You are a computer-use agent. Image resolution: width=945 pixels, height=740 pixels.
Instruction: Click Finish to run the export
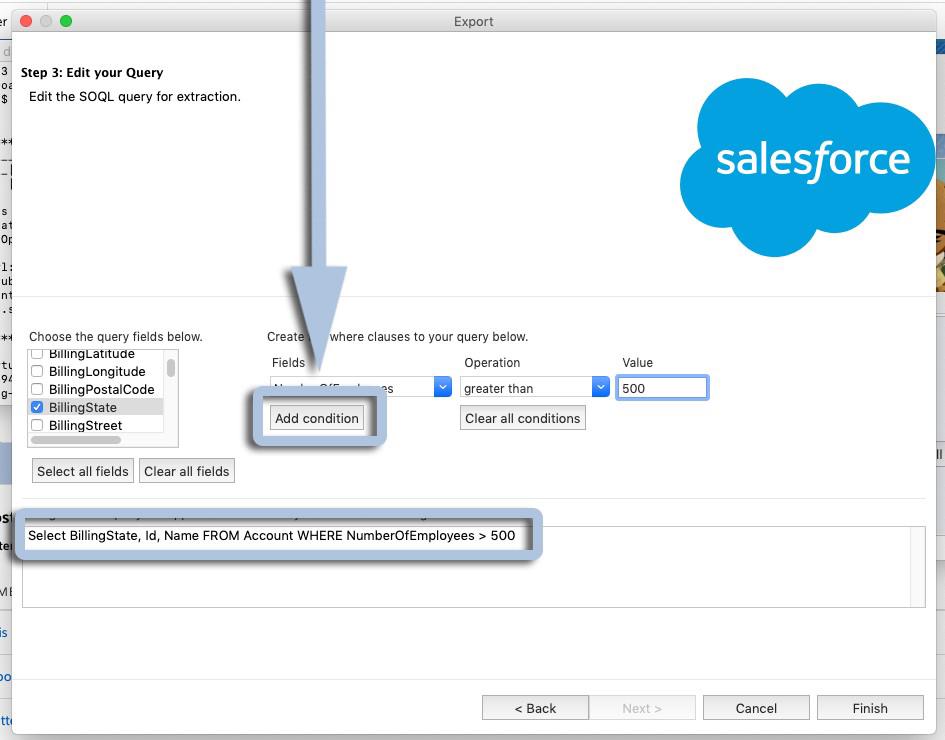click(x=869, y=708)
